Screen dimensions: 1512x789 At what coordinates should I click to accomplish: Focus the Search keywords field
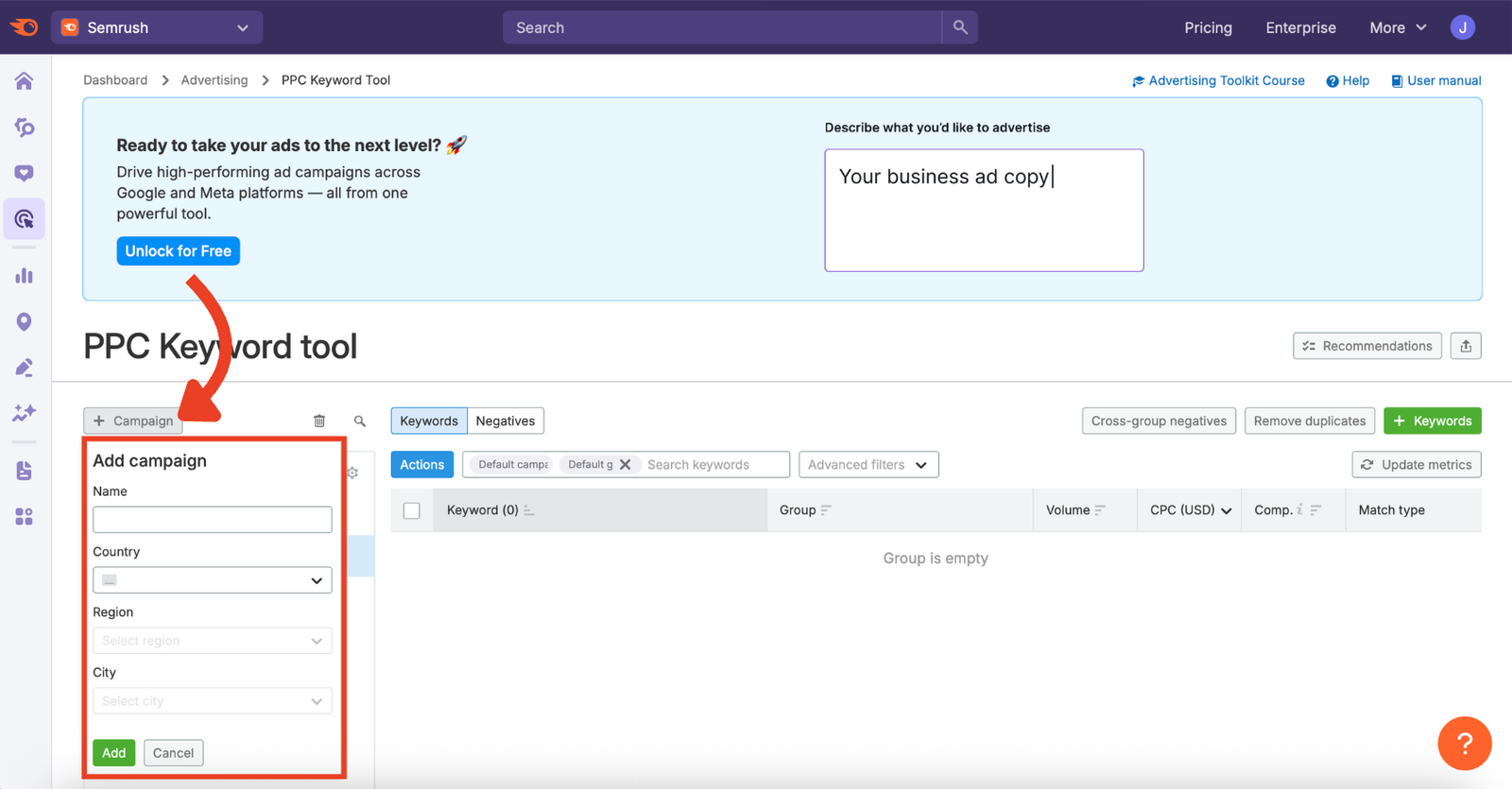tap(715, 465)
